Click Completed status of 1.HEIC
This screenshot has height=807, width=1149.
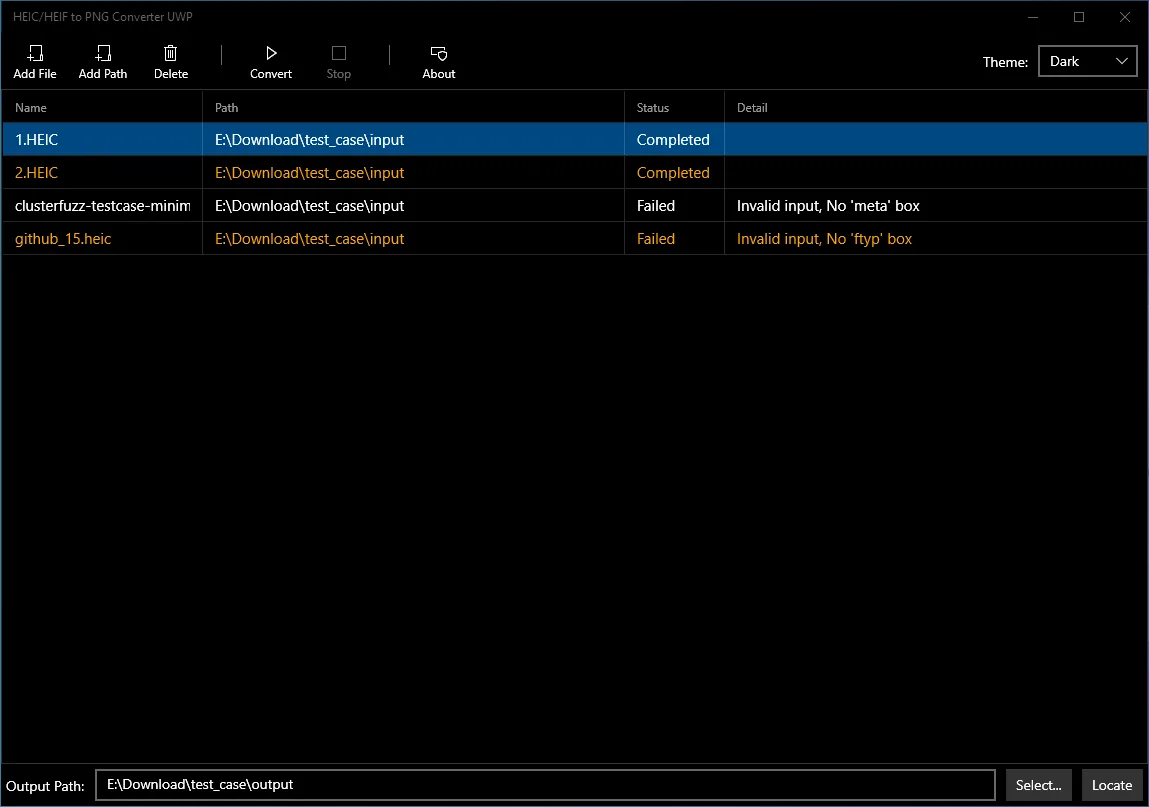pos(673,140)
